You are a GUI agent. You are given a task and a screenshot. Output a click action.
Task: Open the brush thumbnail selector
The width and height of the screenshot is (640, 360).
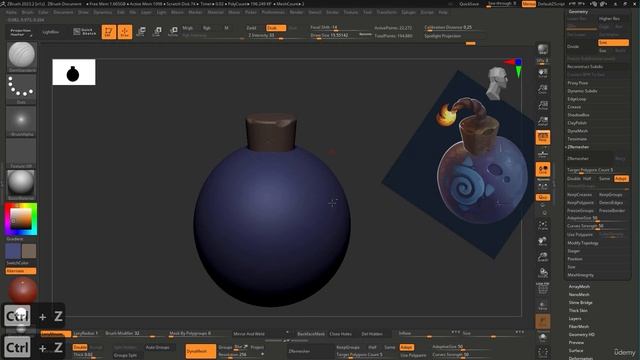(21, 57)
